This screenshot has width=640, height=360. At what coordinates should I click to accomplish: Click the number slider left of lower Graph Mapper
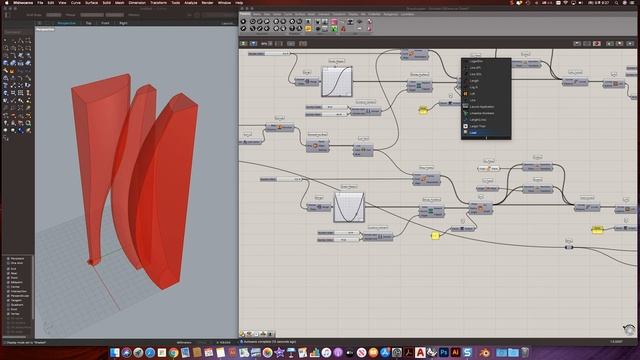coord(281,179)
